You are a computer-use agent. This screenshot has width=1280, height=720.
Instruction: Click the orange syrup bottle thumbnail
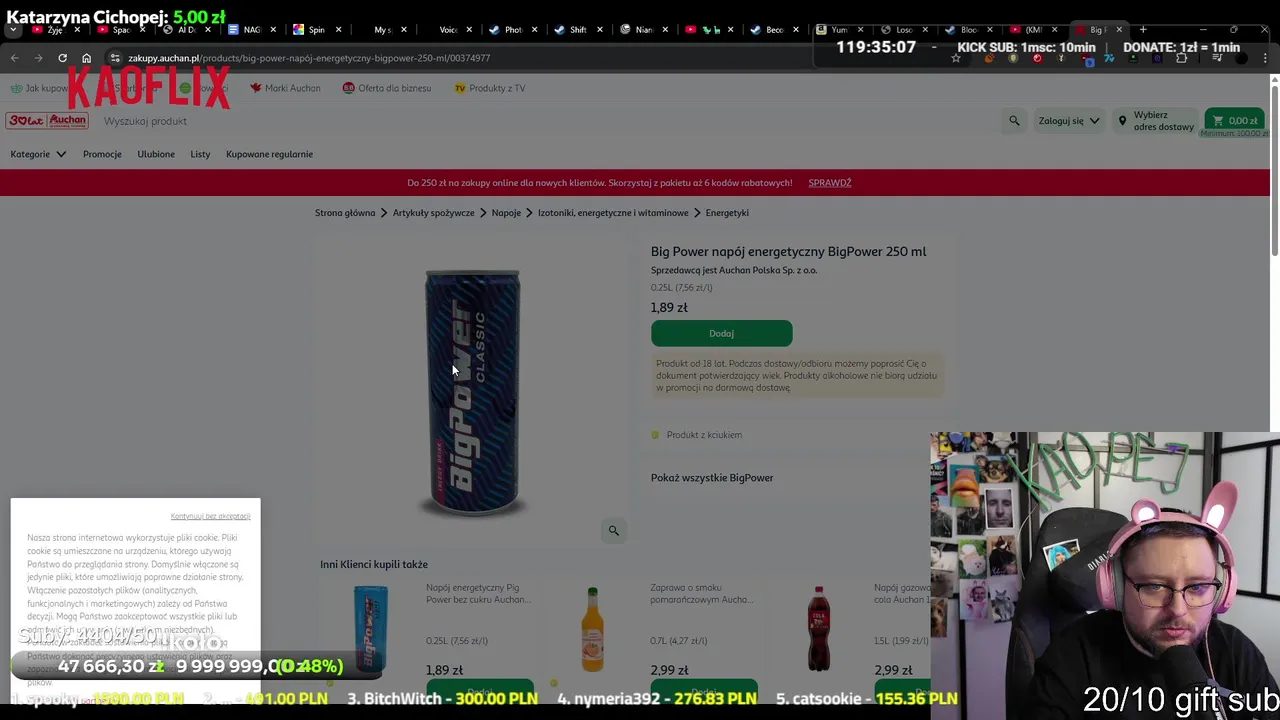click(592, 629)
